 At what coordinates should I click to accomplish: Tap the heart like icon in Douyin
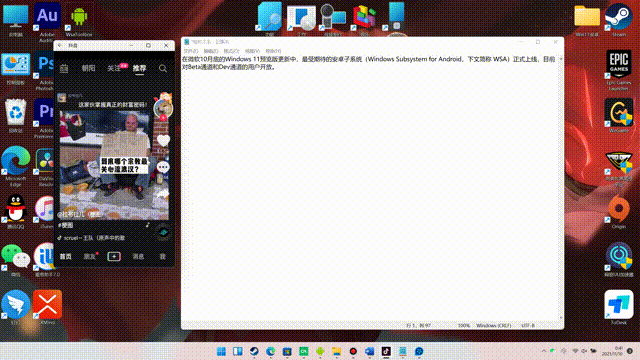(163, 140)
